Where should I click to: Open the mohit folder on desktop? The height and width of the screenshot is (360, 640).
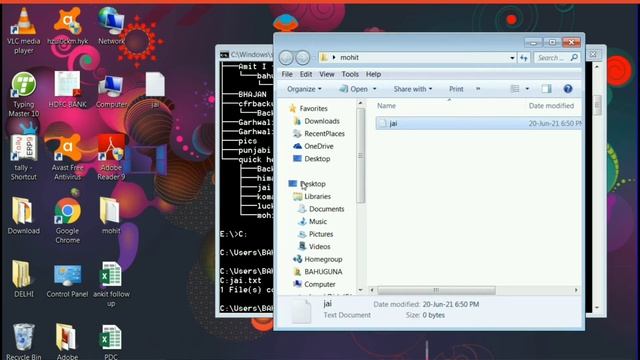(x=111, y=216)
